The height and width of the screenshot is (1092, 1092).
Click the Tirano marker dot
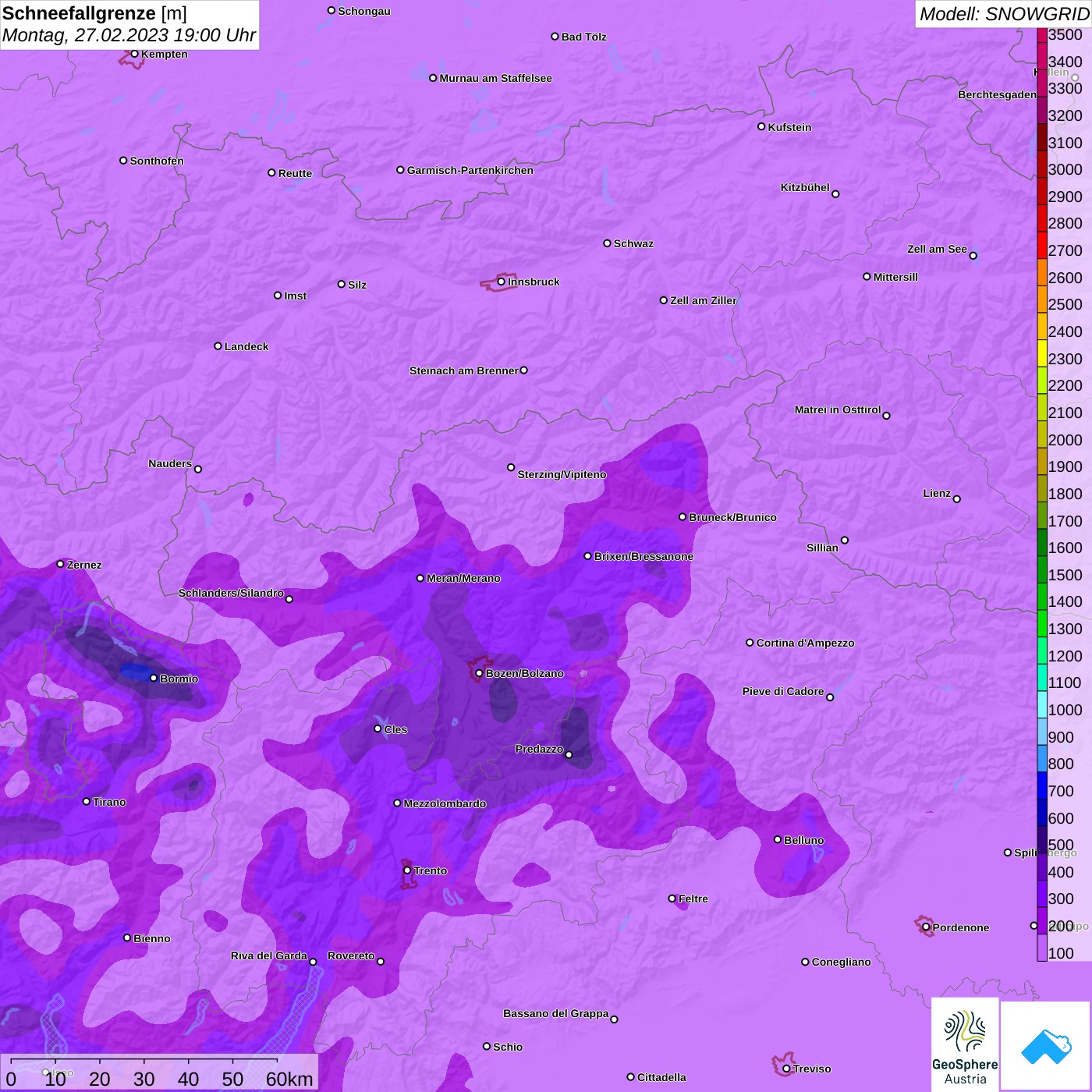[x=87, y=802]
